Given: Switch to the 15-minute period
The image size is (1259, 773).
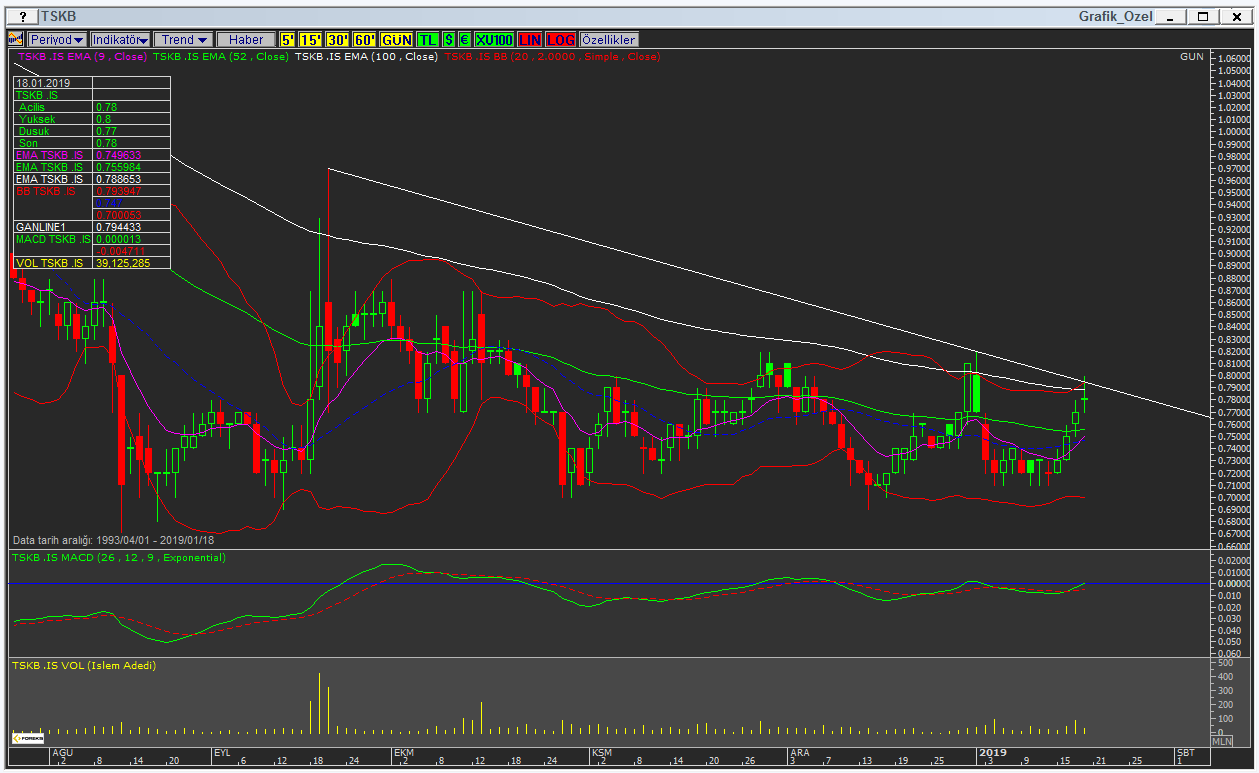Looking at the screenshot, I should tap(311, 39).
